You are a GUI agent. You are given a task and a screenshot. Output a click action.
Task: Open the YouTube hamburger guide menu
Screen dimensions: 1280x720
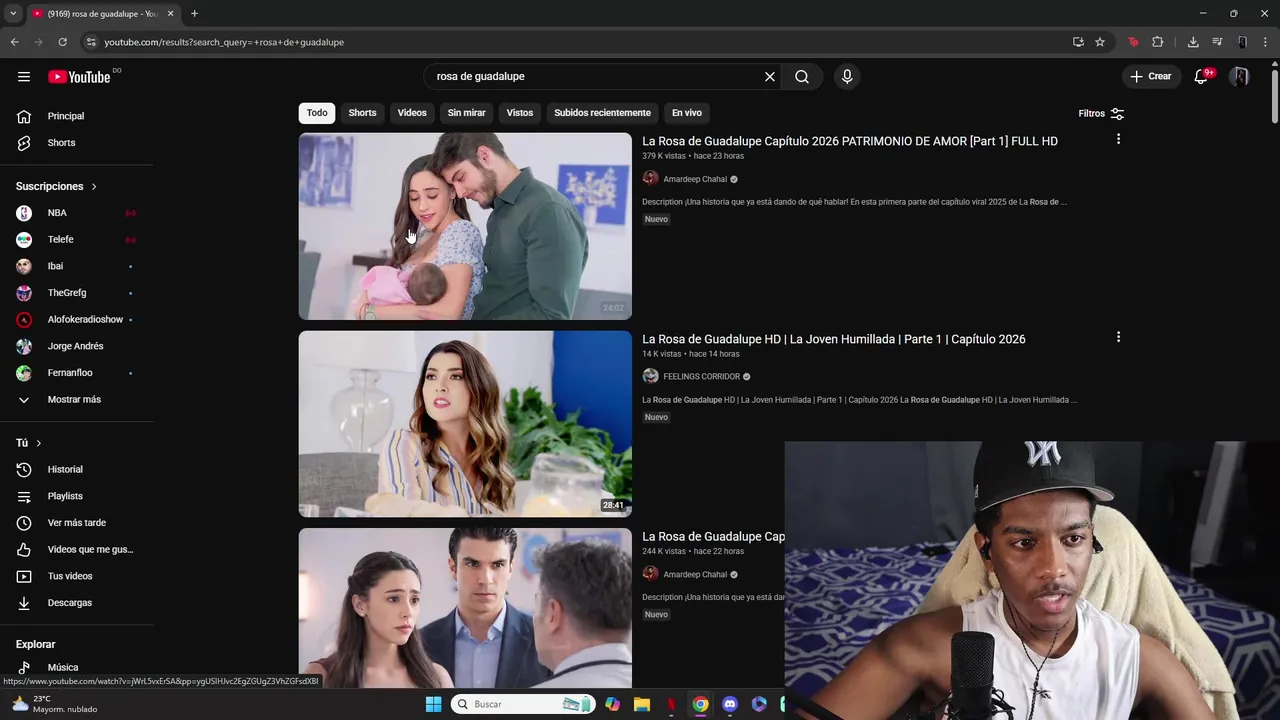click(24, 77)
